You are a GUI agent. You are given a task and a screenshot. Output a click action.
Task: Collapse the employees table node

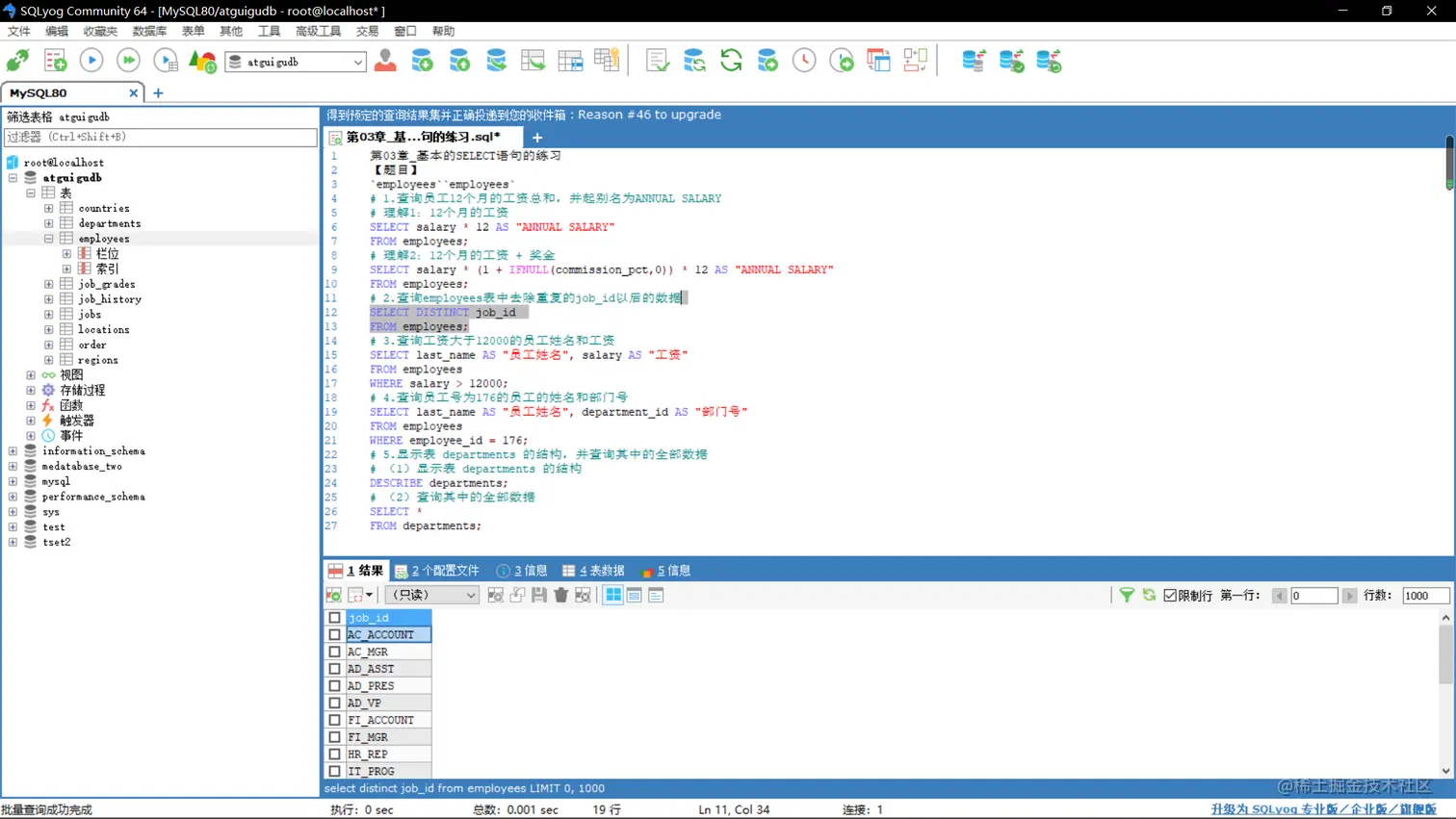point(48,239)
